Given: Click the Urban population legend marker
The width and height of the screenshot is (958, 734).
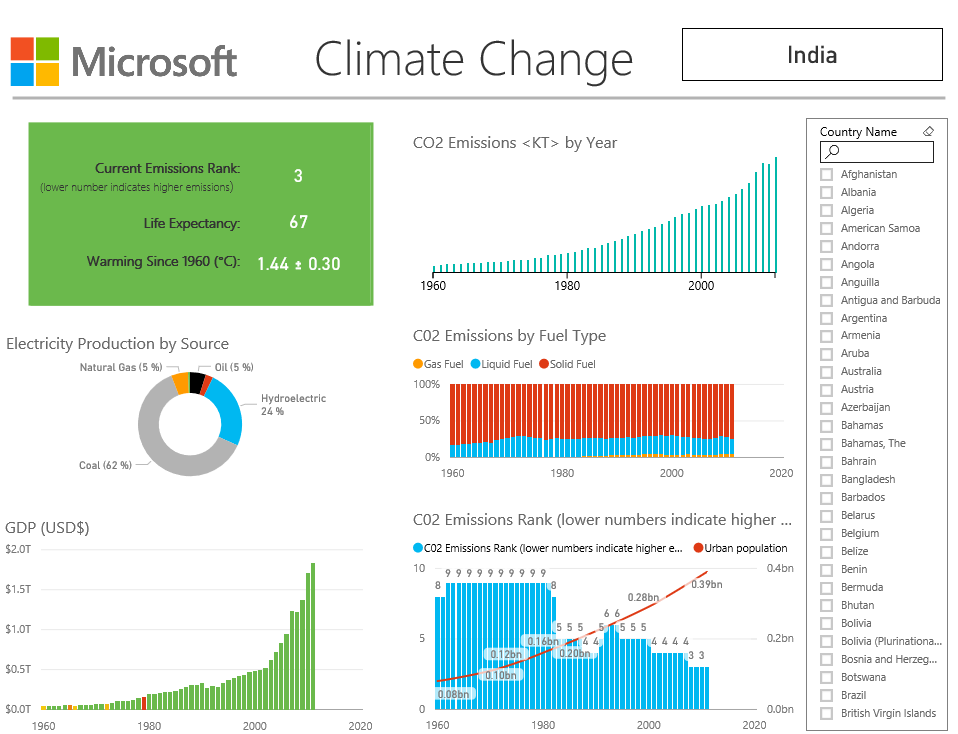Looking at the screenshot, I should coord(698,548).
